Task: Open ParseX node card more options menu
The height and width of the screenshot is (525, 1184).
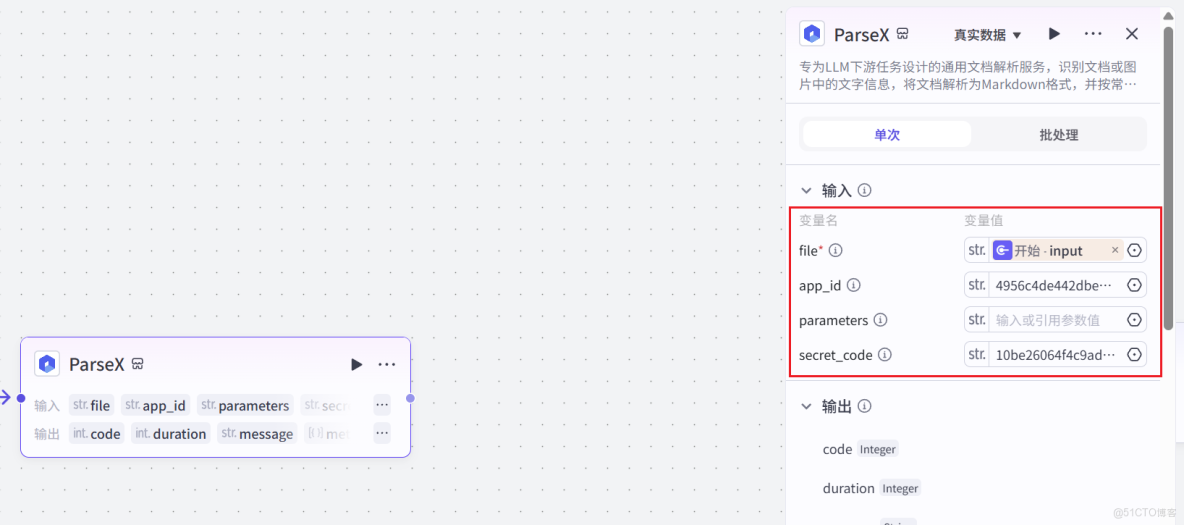Action: click(x=387, y=365)
